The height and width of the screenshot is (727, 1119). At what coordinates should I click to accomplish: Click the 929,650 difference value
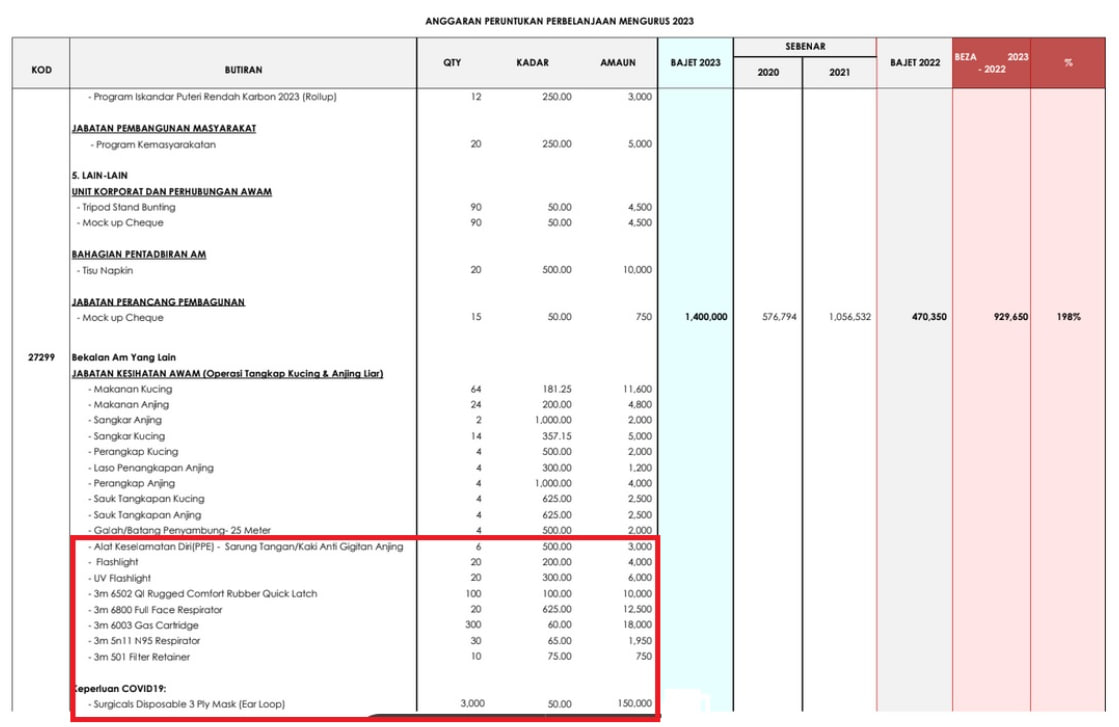point(1011,317)
